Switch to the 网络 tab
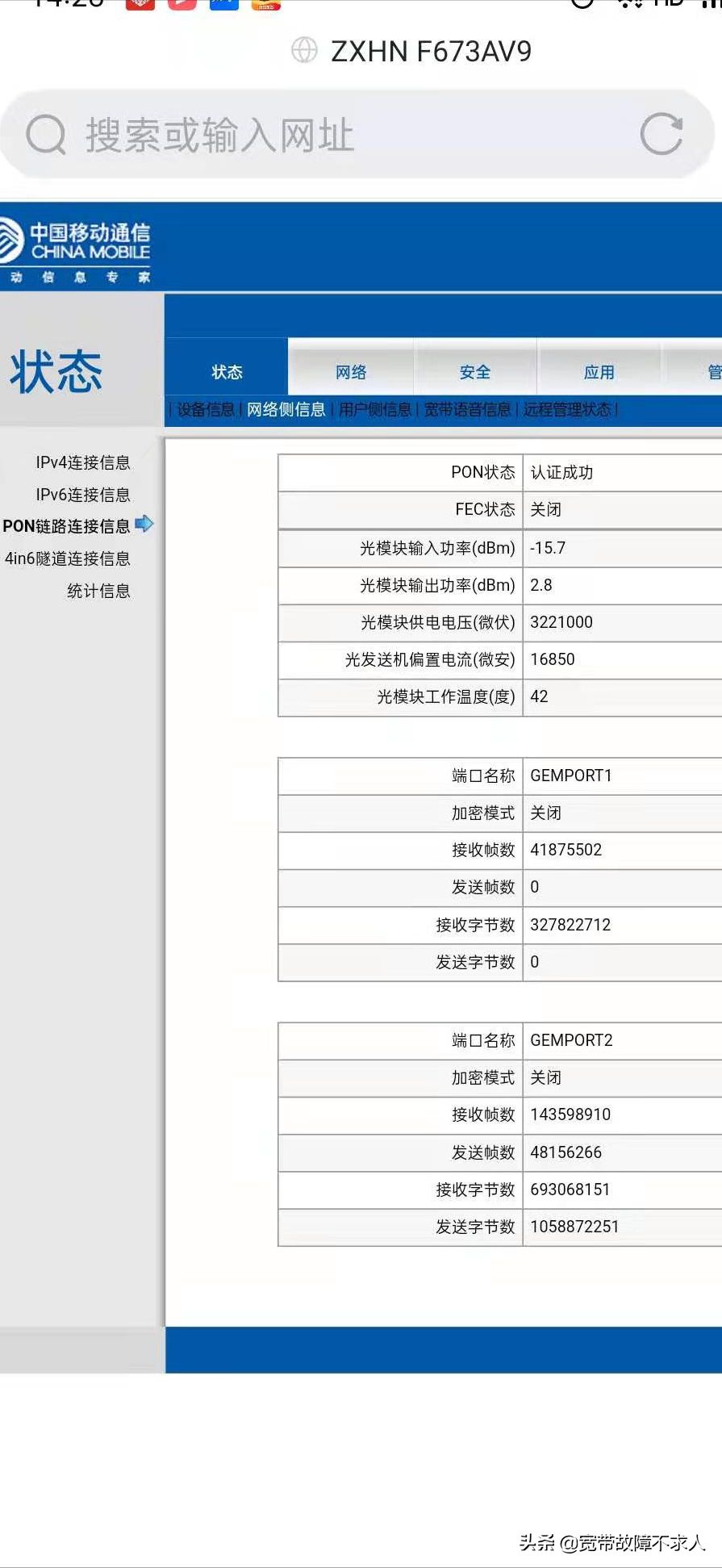Viewport: 722px width, 1568px height. 351,372
